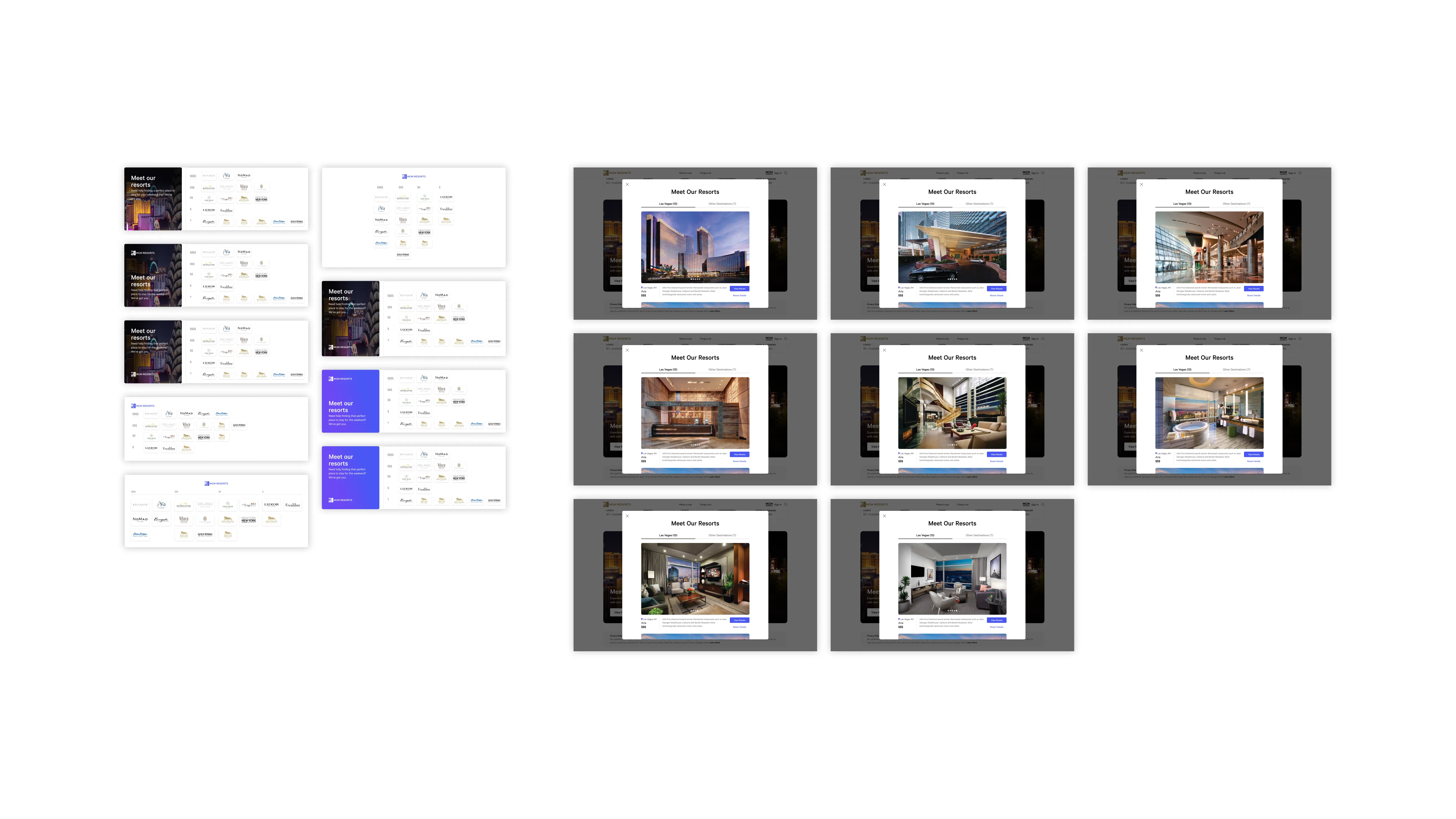Open Other Destinations (7) in spiral staircase suite modal
This screenshot has height=819, width=1456.
click(x=980, y=369)
